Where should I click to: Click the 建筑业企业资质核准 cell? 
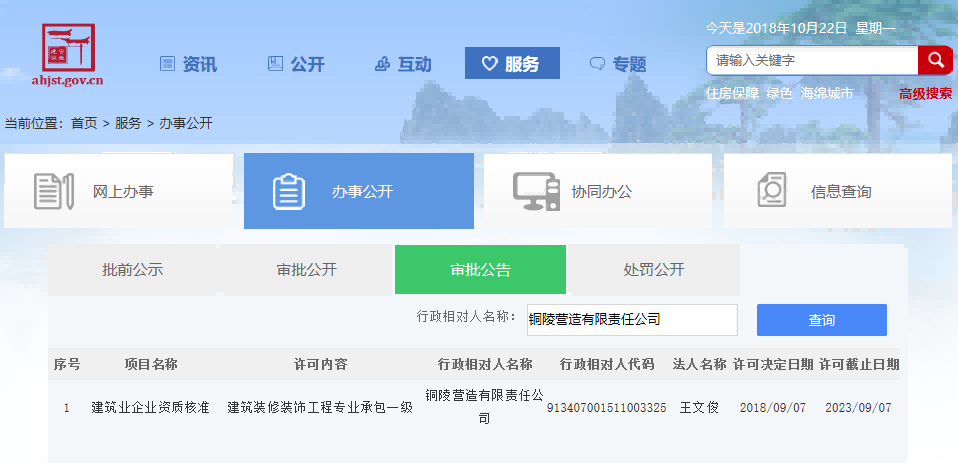(x=150, y=408)
